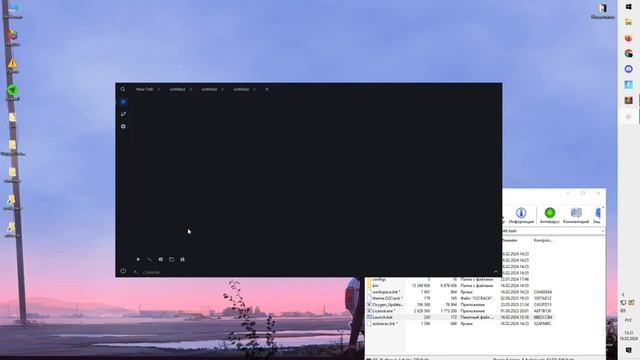Open the Console panel label

[x=151, y=272]
